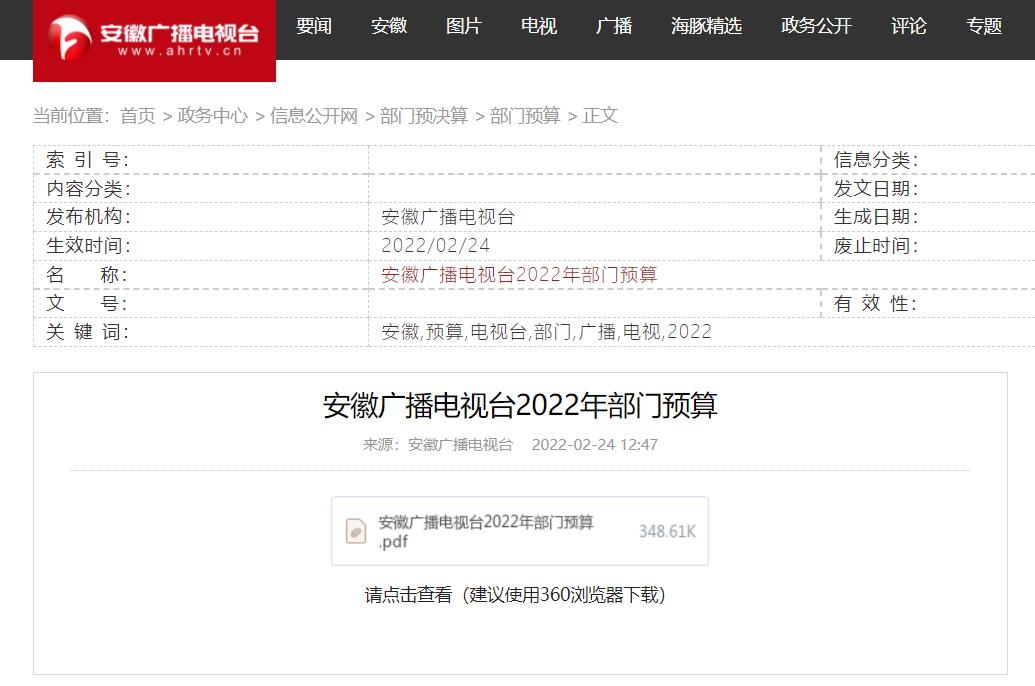Click the 348.61K file size label
The width and height of the screenshot is (1035, 686).
667,531
